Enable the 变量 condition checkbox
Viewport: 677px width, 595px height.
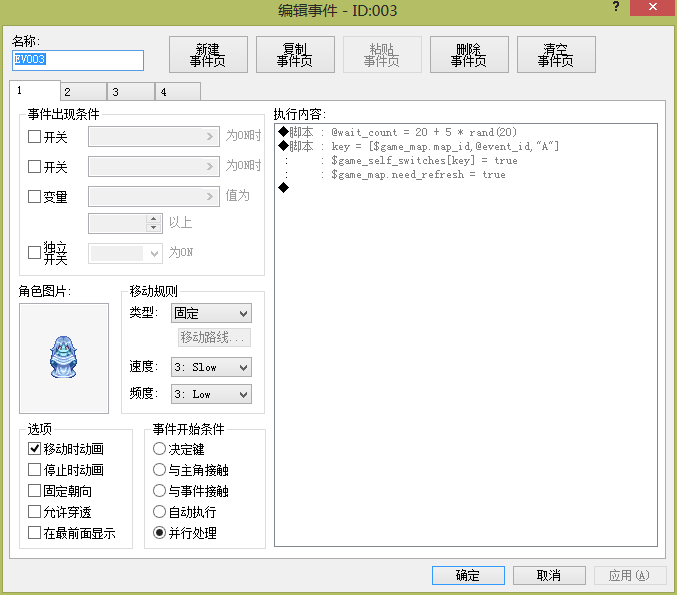click(x=34, y=196)
